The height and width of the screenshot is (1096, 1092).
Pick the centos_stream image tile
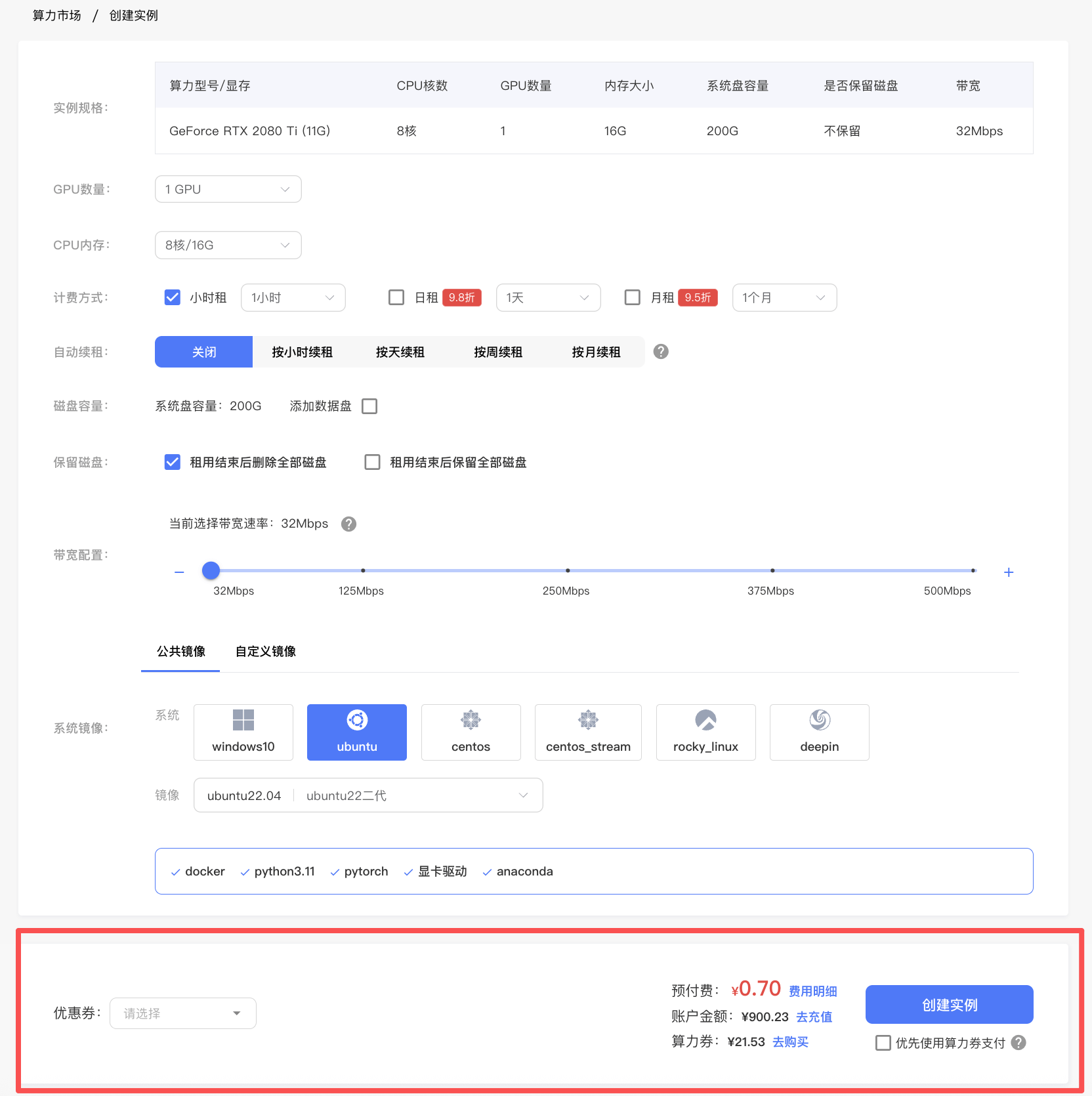point(587,732)
